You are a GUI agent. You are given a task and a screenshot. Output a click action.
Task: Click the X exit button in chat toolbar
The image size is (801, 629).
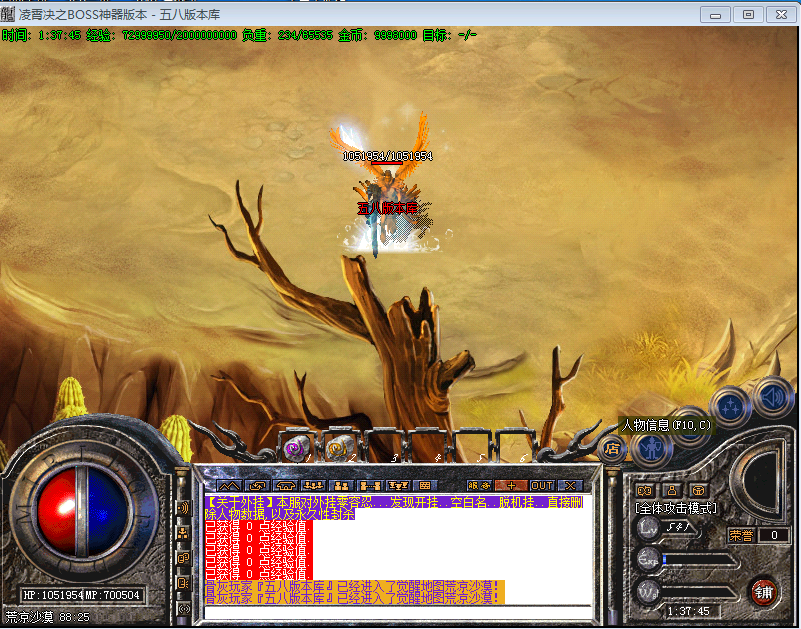coord(570,486)
